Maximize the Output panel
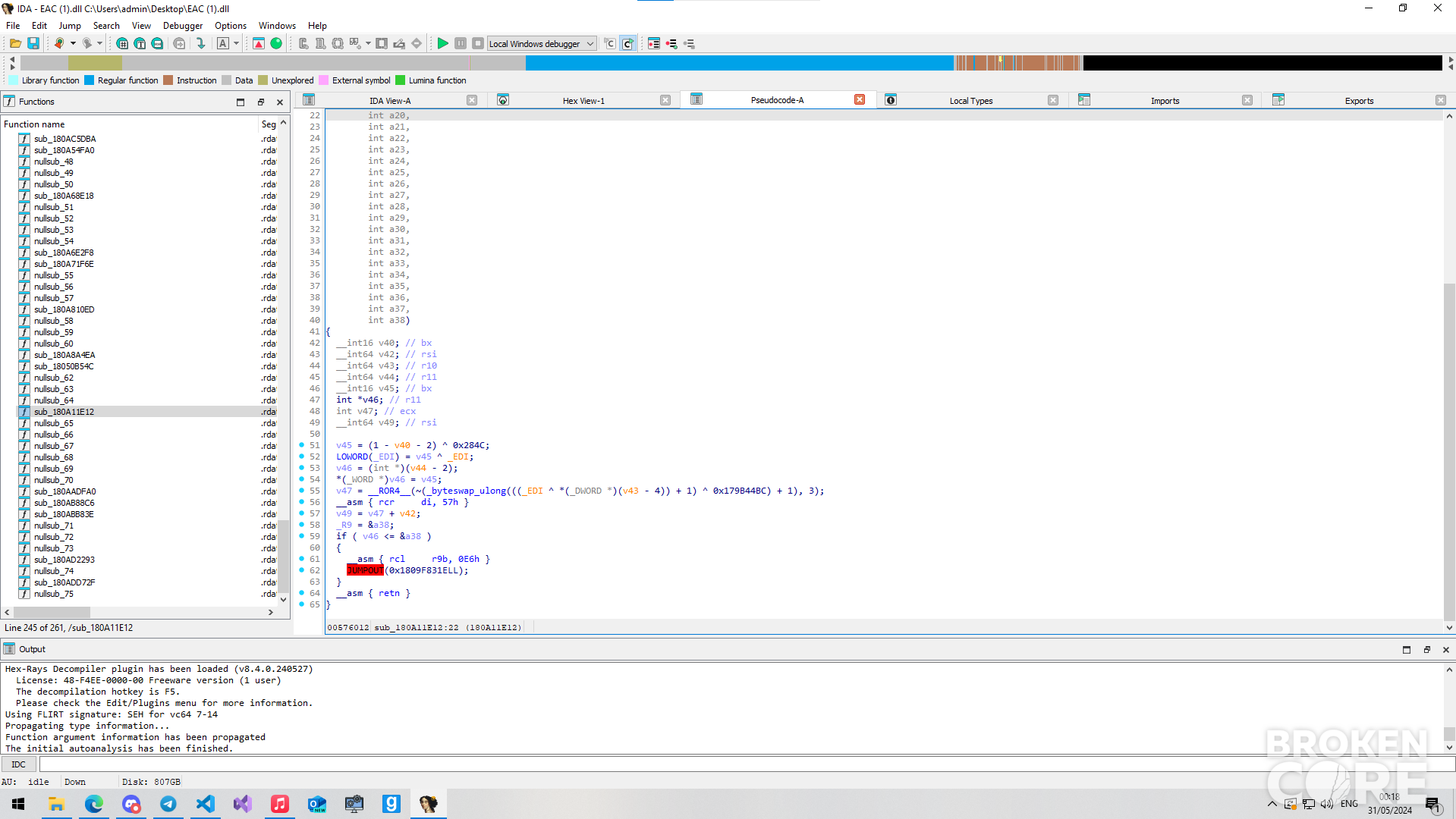The width and height of the screenshot is (1456, 819). pos(1407,650)
